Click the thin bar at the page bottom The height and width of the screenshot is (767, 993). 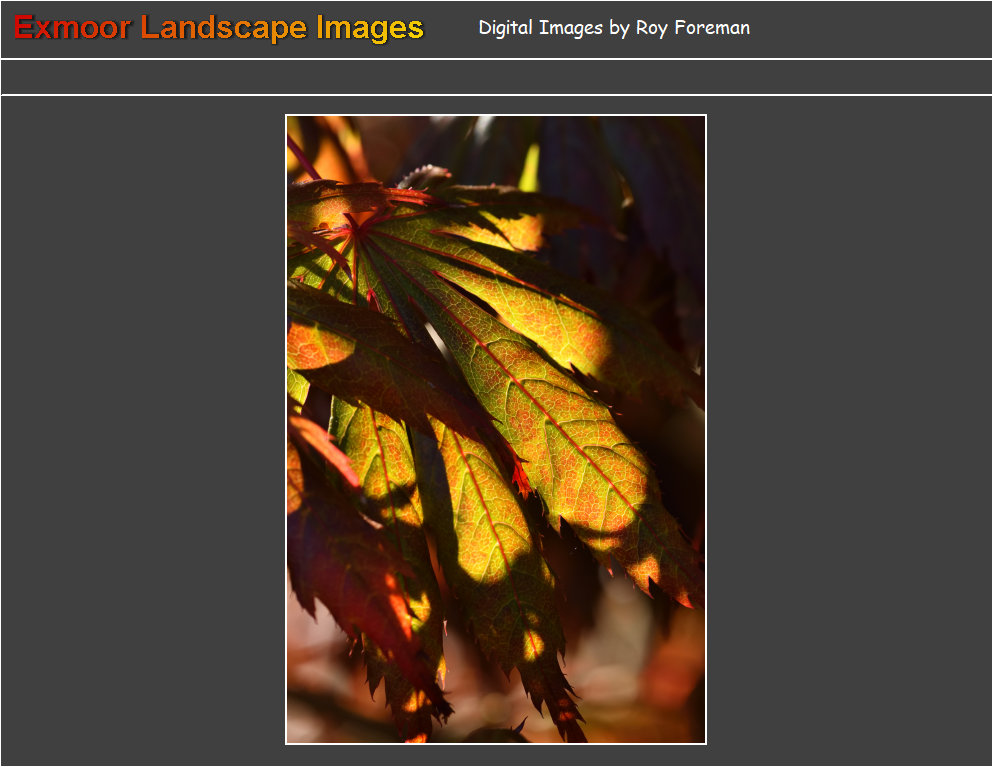pyautogui.click(x=496, y=764)
